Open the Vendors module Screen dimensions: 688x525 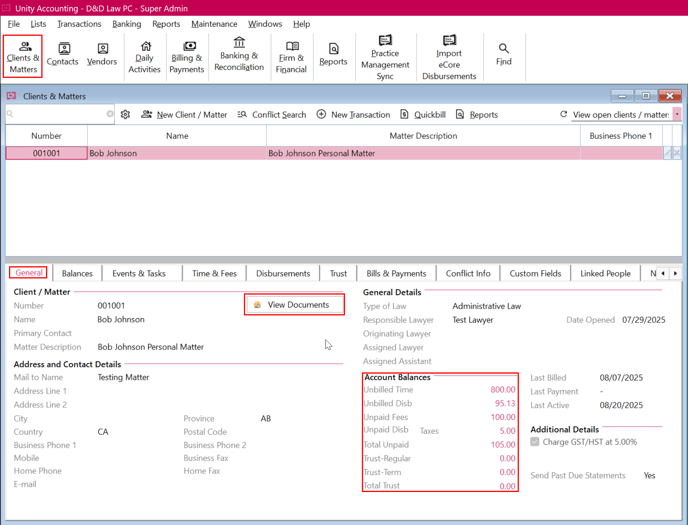click(x=102, y=55)
